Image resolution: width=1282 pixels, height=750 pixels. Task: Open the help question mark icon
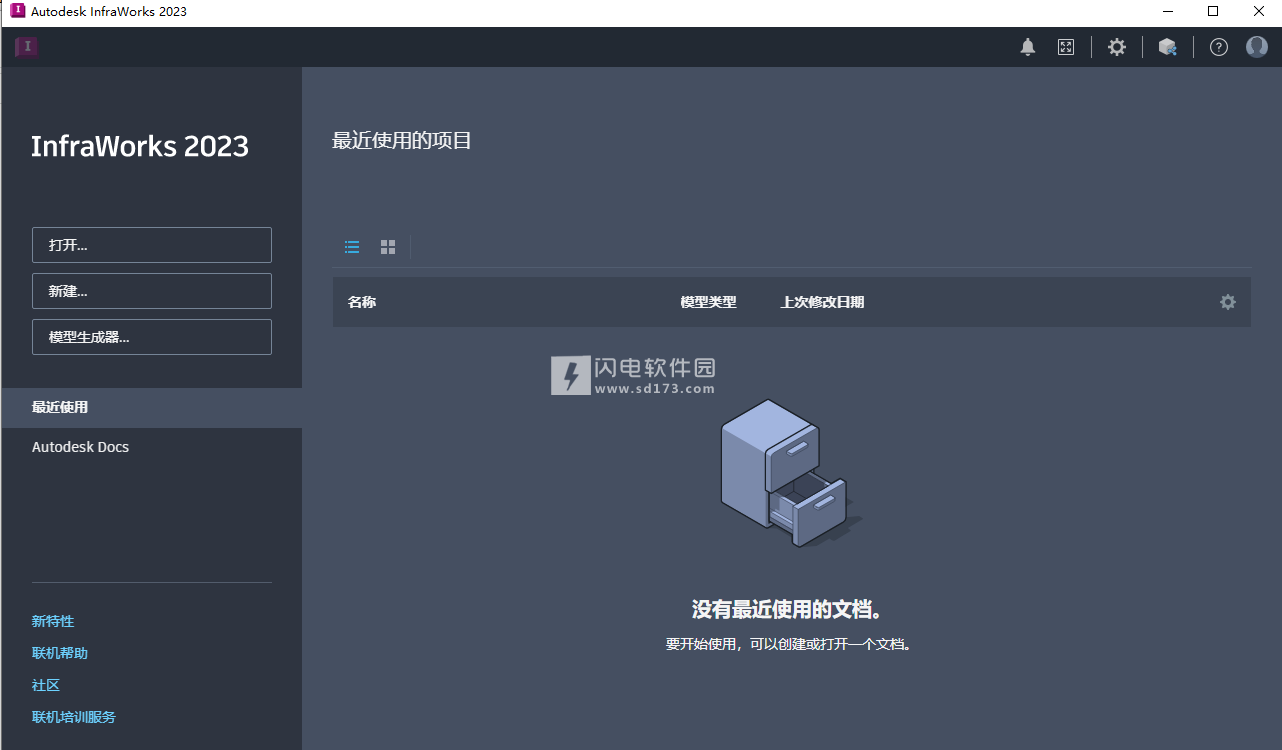pos(1218,47)
